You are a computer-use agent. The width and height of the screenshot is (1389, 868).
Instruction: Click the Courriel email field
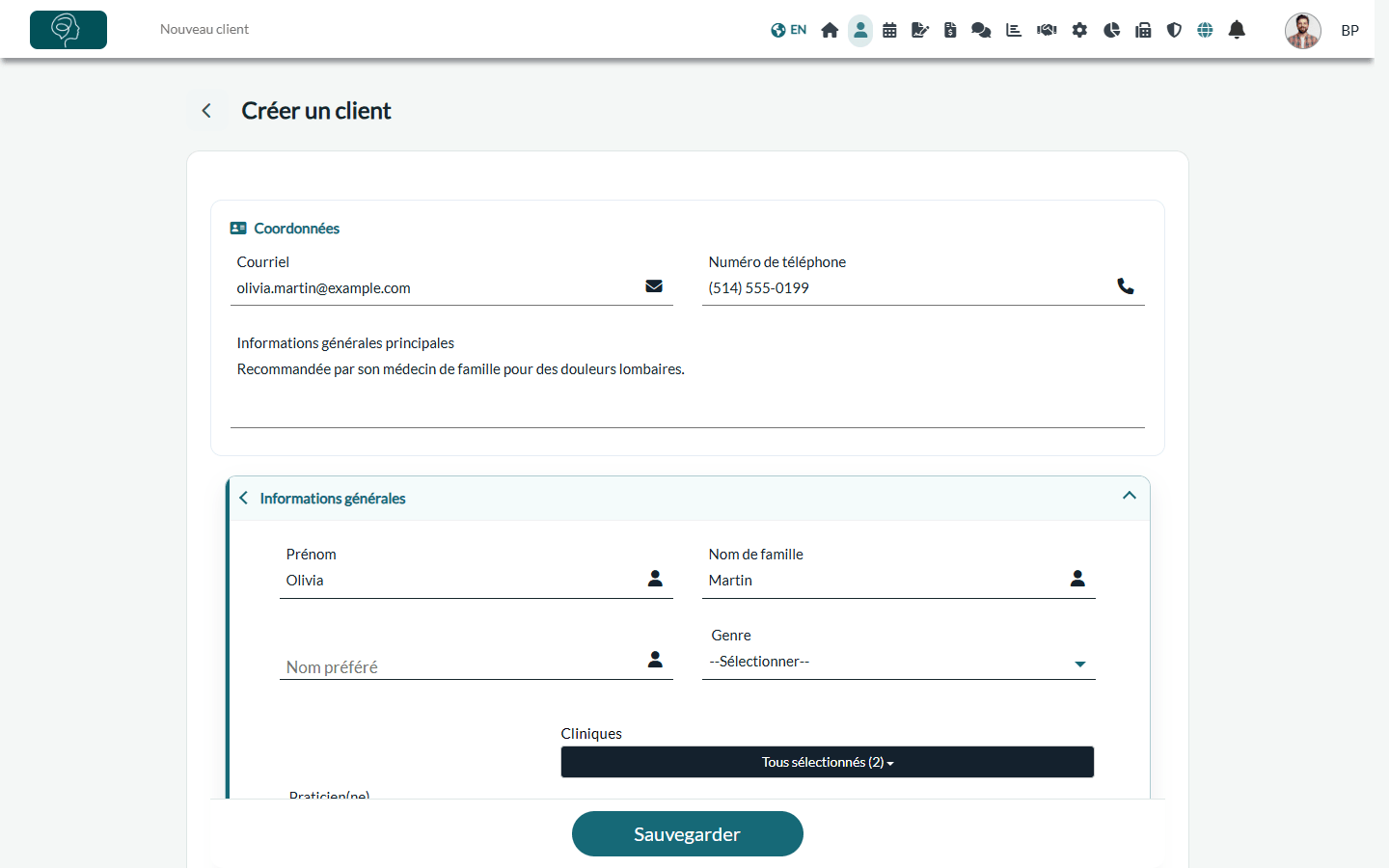(451, 288)
